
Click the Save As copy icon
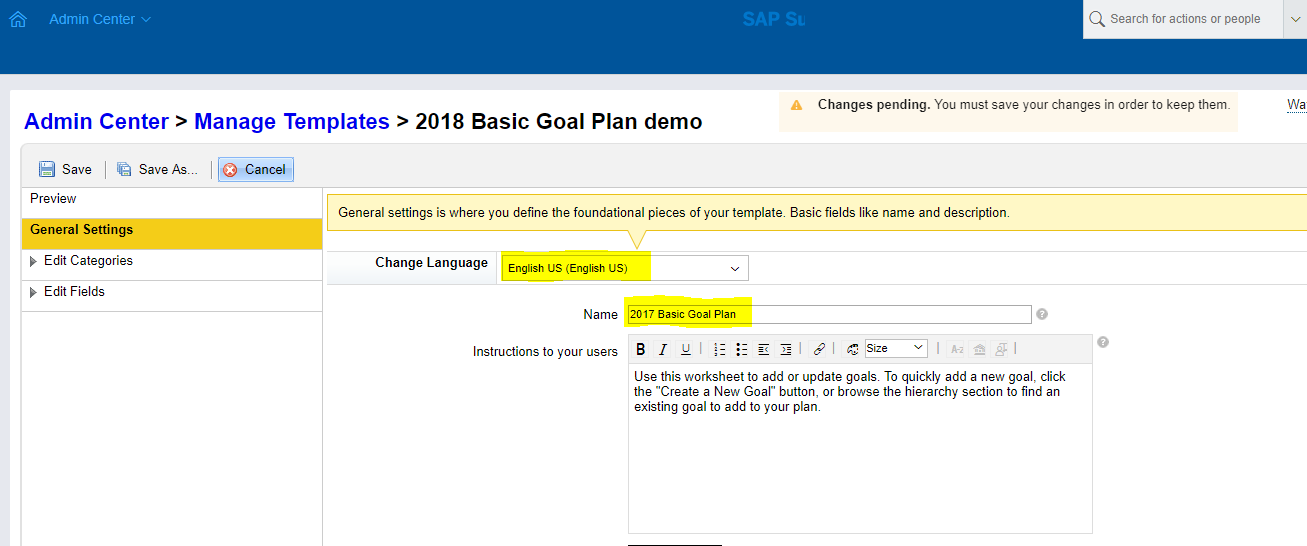point(124,170)
